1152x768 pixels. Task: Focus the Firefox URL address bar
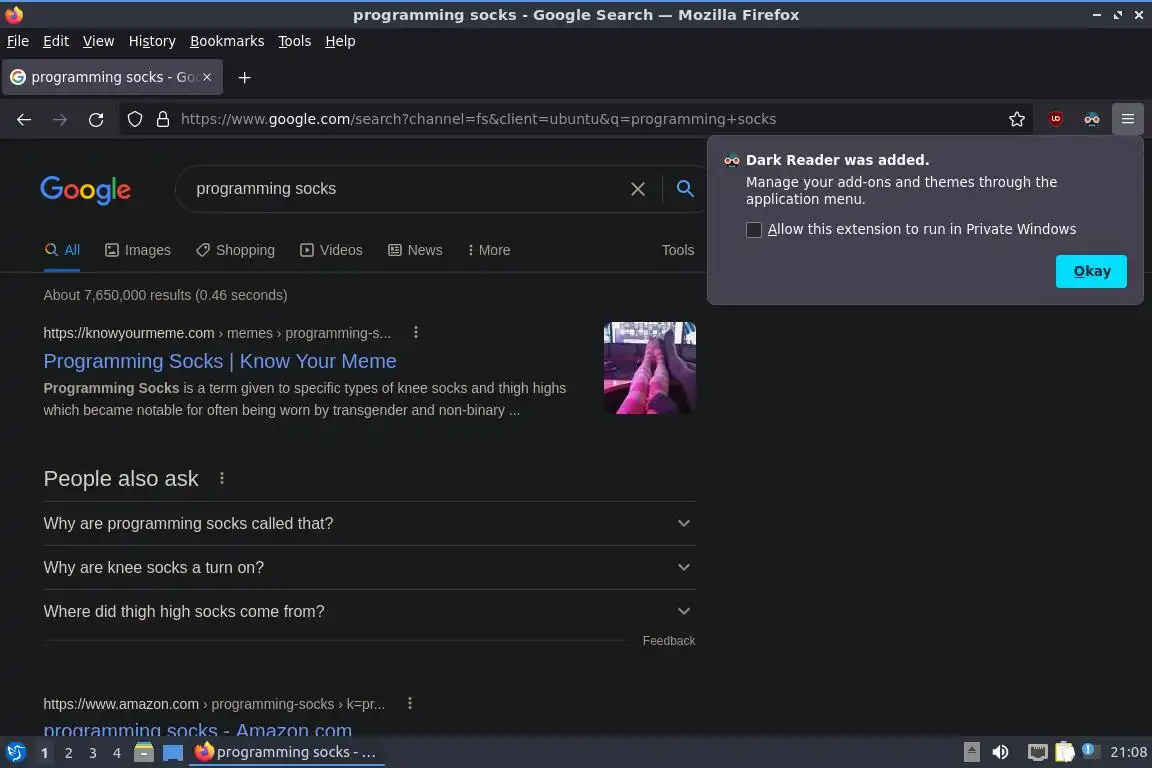pos(588,119)
